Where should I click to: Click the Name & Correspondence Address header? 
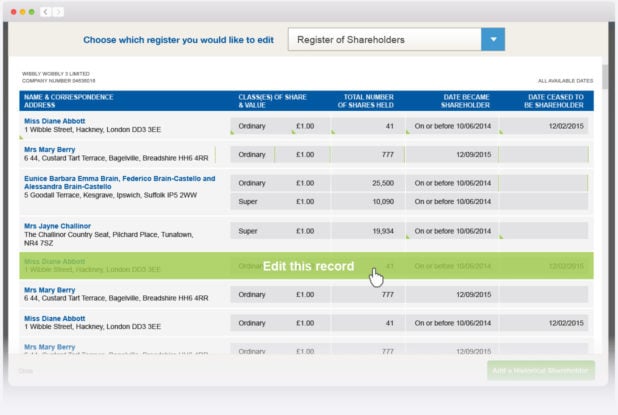coord(68,101)
